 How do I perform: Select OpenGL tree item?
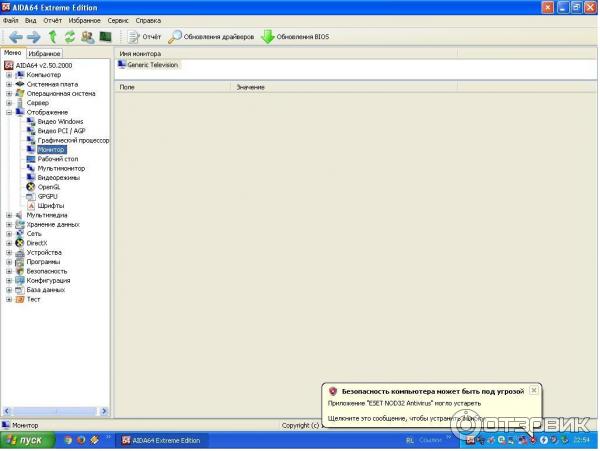[x=49, y=187]
